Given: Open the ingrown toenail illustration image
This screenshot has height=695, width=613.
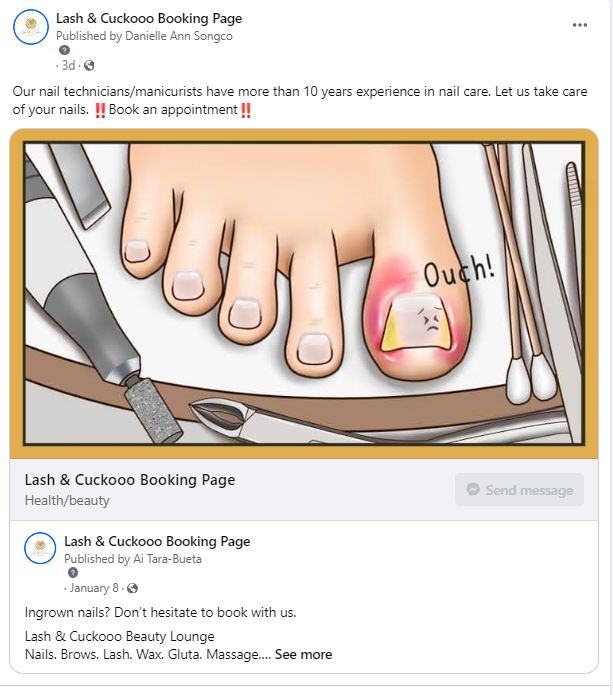Looking at the screenshot, I should pos(304,293).
